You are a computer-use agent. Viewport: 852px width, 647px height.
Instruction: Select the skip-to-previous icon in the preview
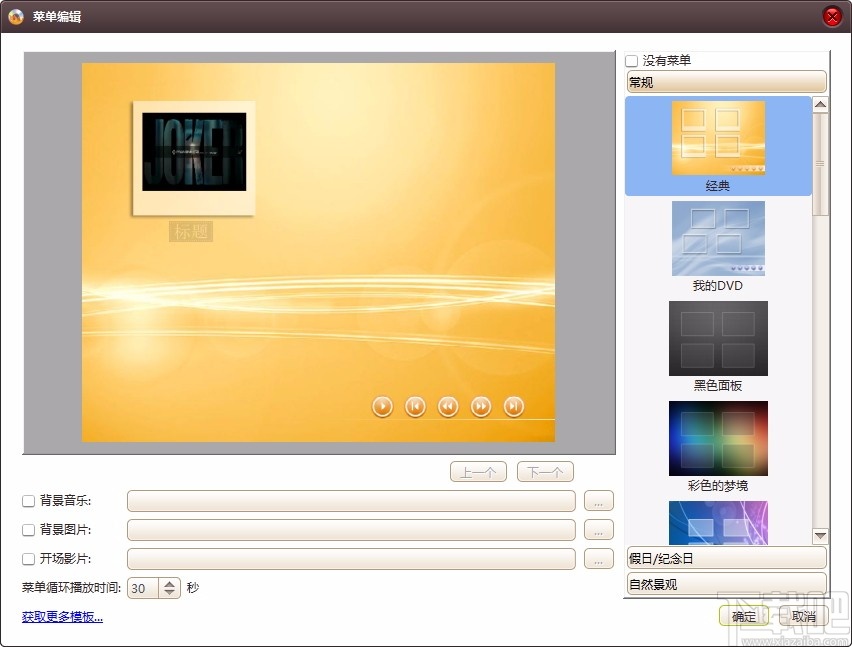[x=415, y=407]
